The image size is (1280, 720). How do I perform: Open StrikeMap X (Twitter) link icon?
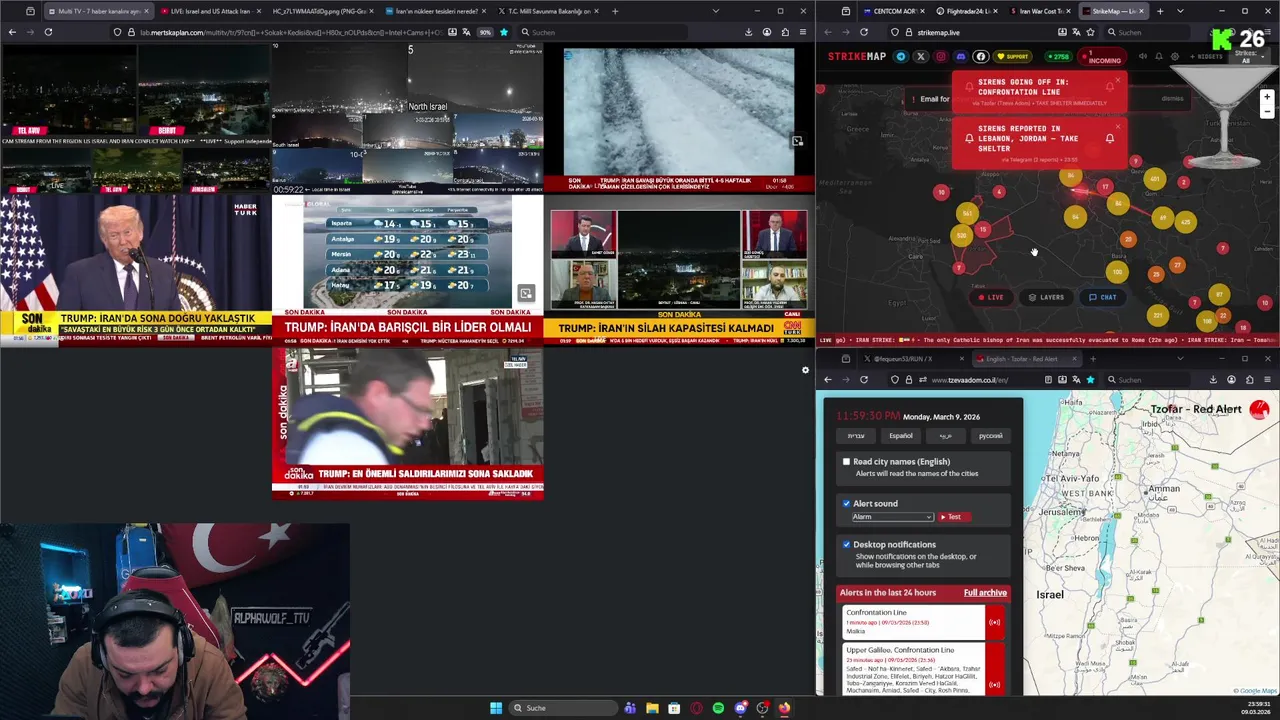[x=921, y=56]
